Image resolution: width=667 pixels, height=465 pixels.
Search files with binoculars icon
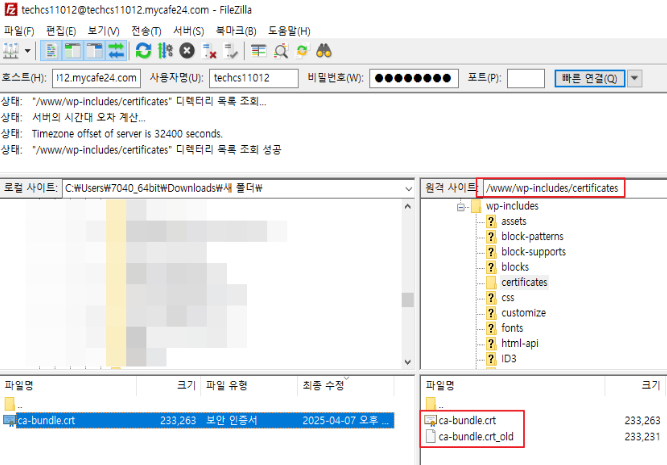[324, 51]
